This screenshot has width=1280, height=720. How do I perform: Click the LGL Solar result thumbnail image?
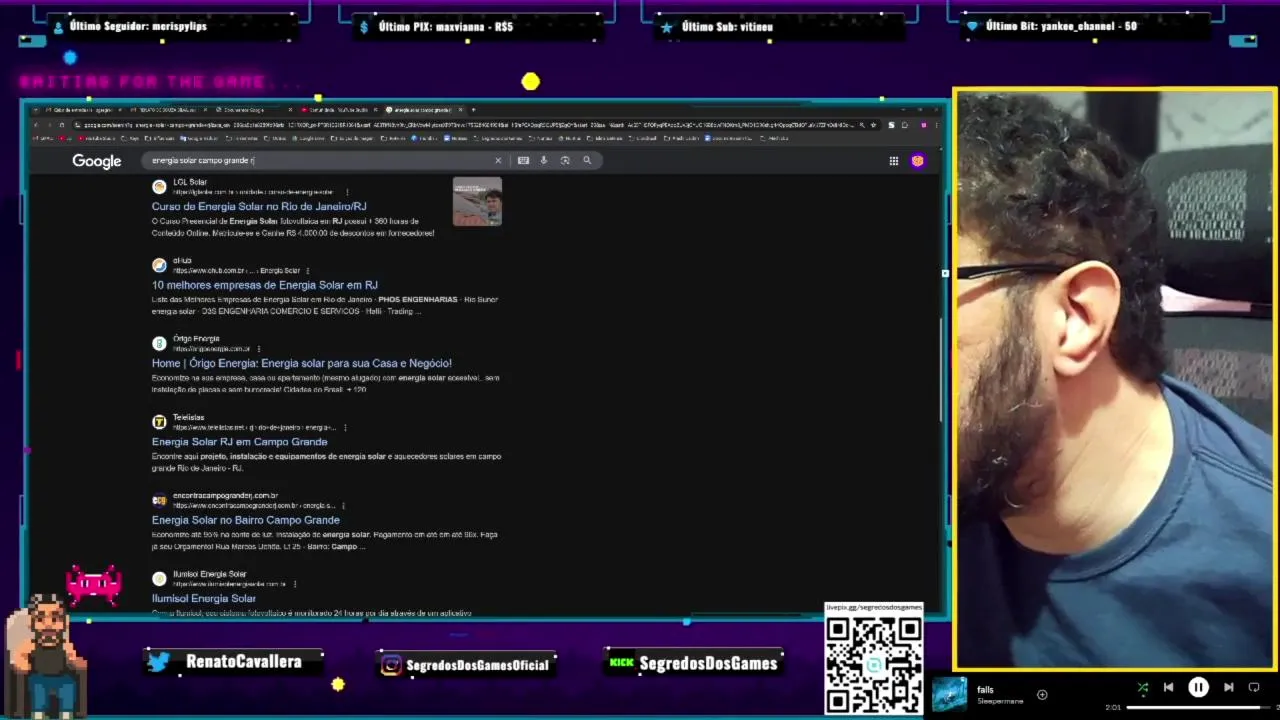[x=477, y=201]
